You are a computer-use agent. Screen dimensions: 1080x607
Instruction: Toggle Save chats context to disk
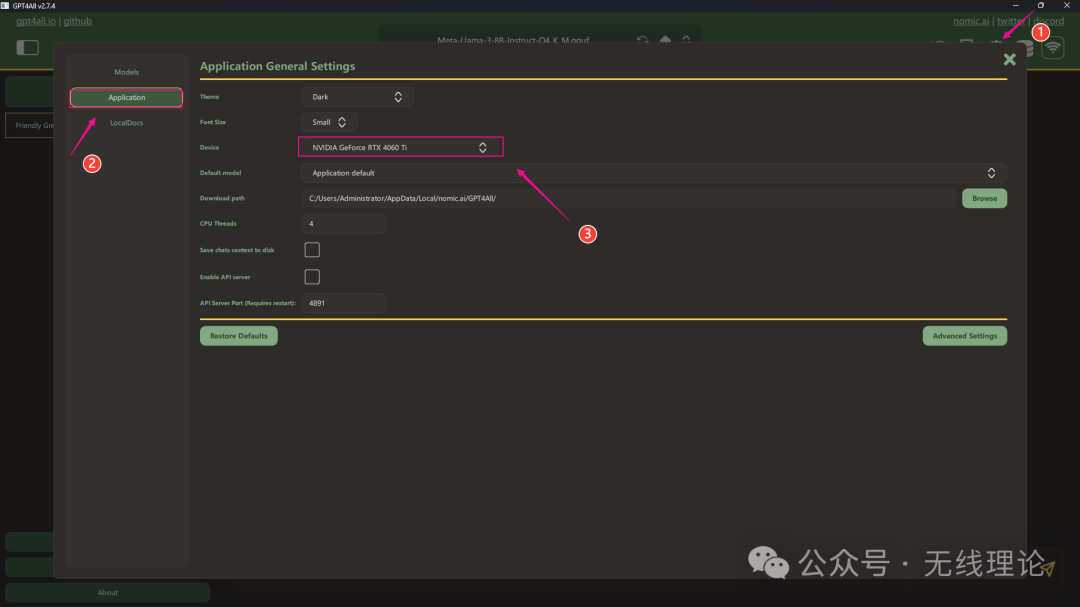point(312,250)
